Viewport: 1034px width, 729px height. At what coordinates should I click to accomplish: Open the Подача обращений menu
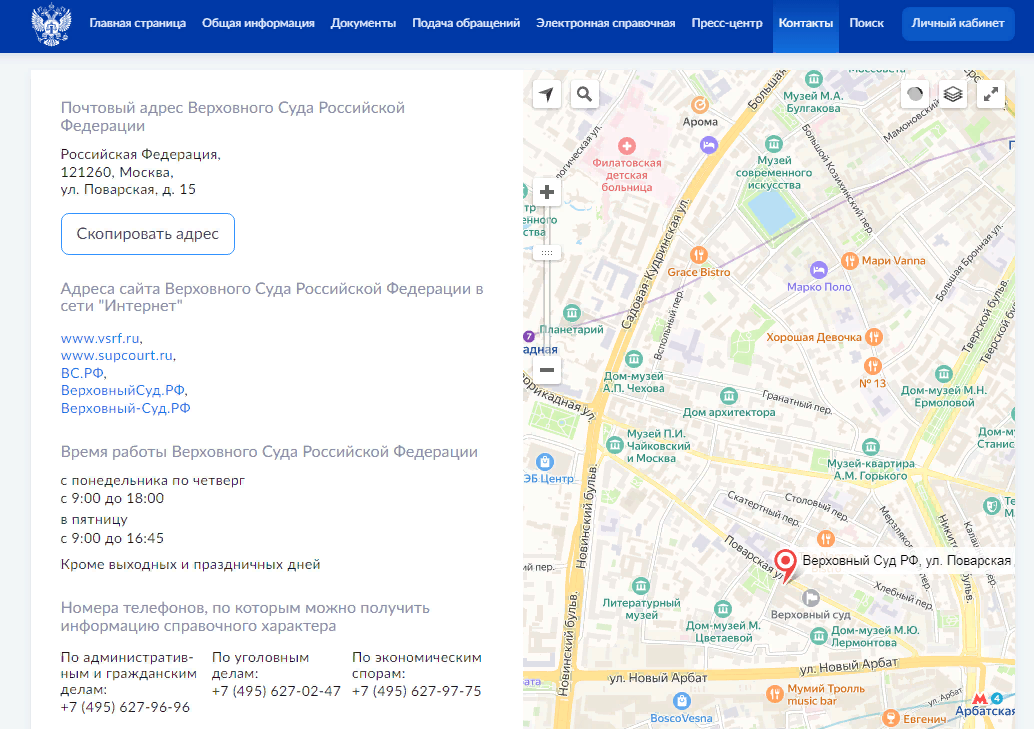pos(466,23)
